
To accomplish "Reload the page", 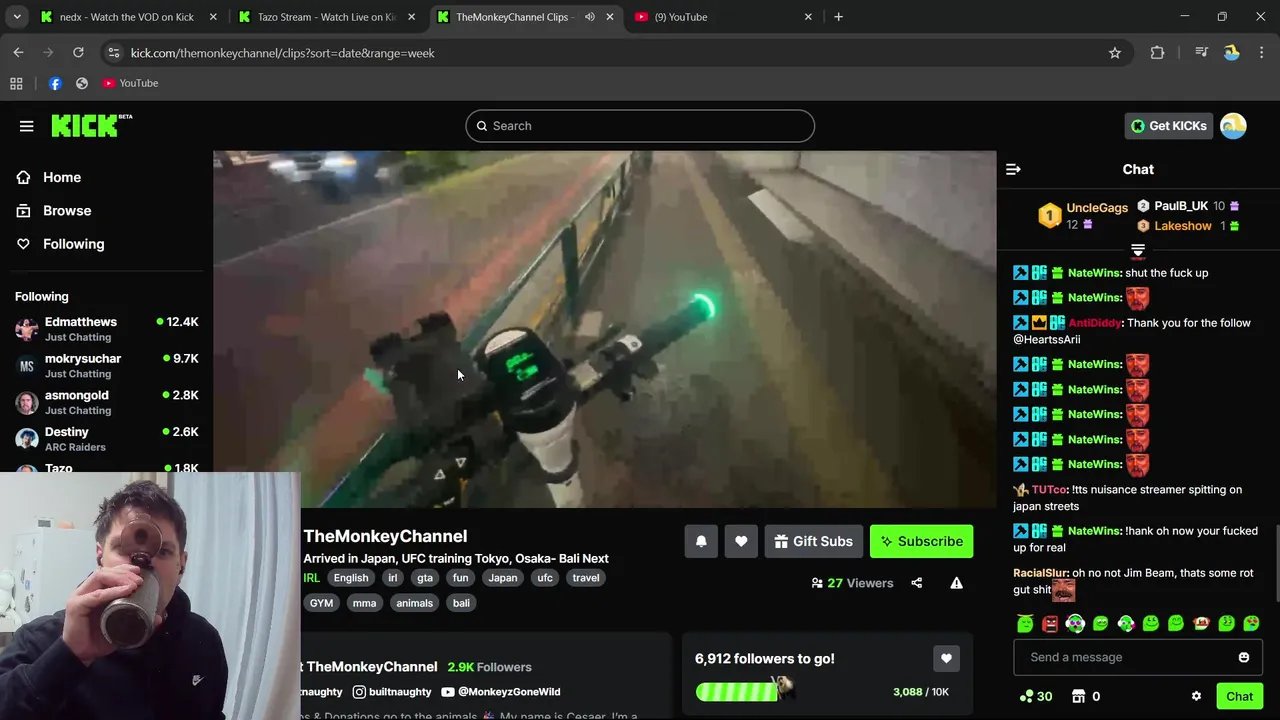I will click(x=78, y=53).
